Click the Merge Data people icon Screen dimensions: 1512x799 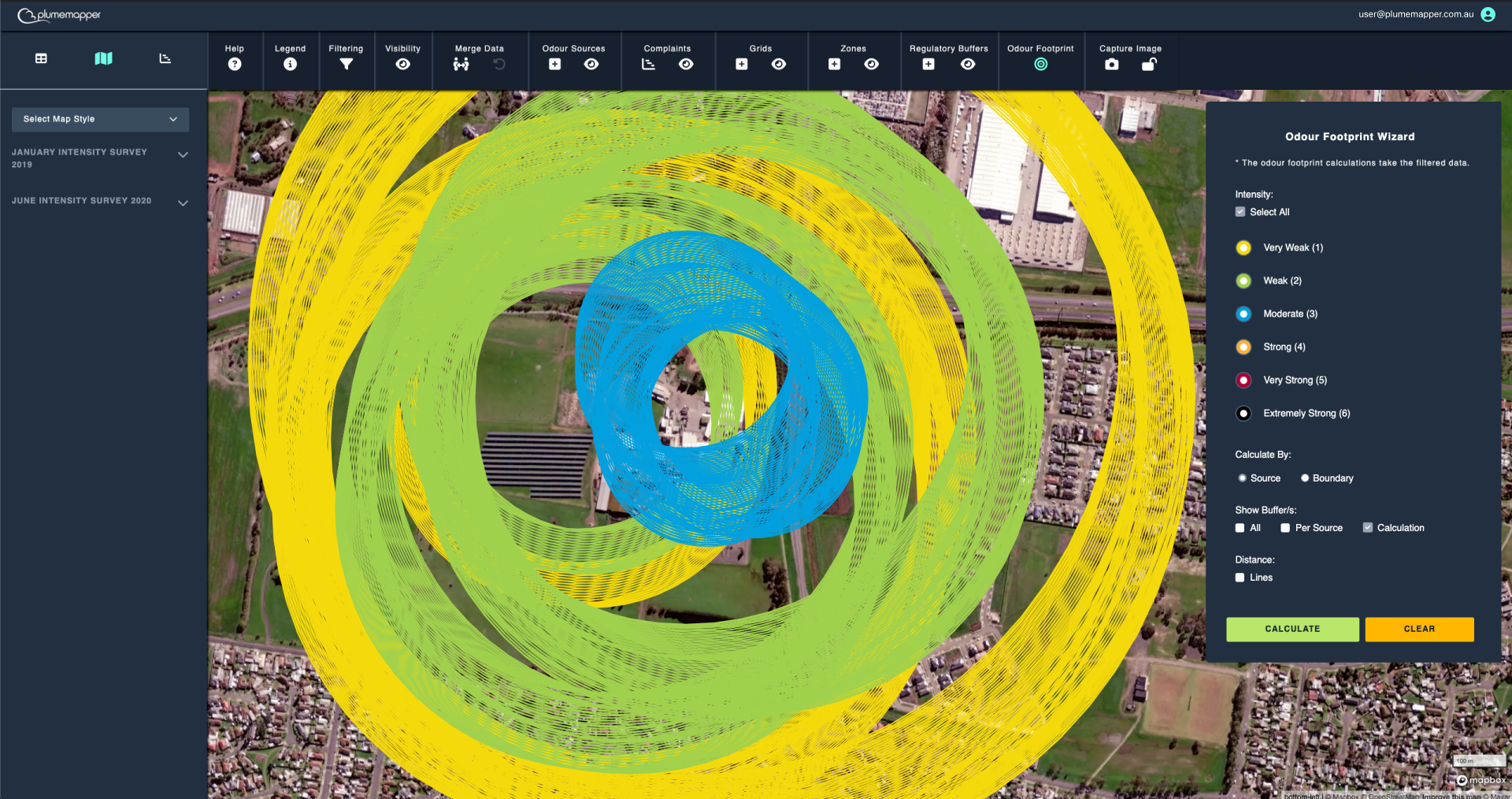tap(461, 65)
